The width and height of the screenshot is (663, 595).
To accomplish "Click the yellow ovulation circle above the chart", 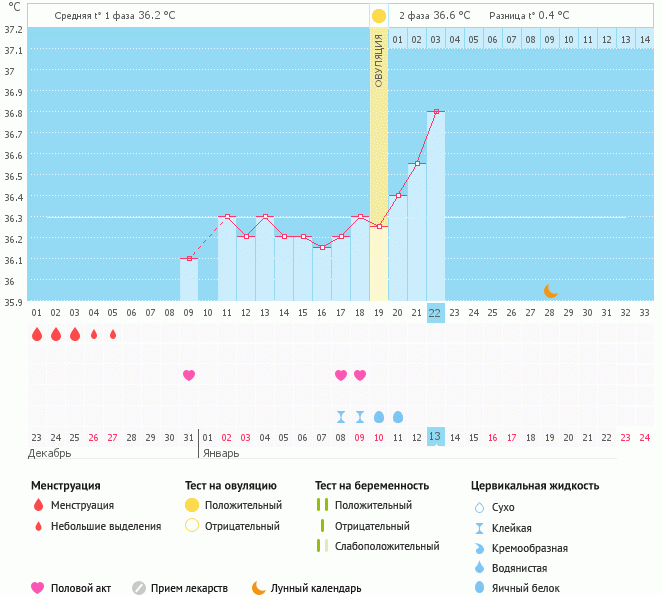I will (378, 16).
